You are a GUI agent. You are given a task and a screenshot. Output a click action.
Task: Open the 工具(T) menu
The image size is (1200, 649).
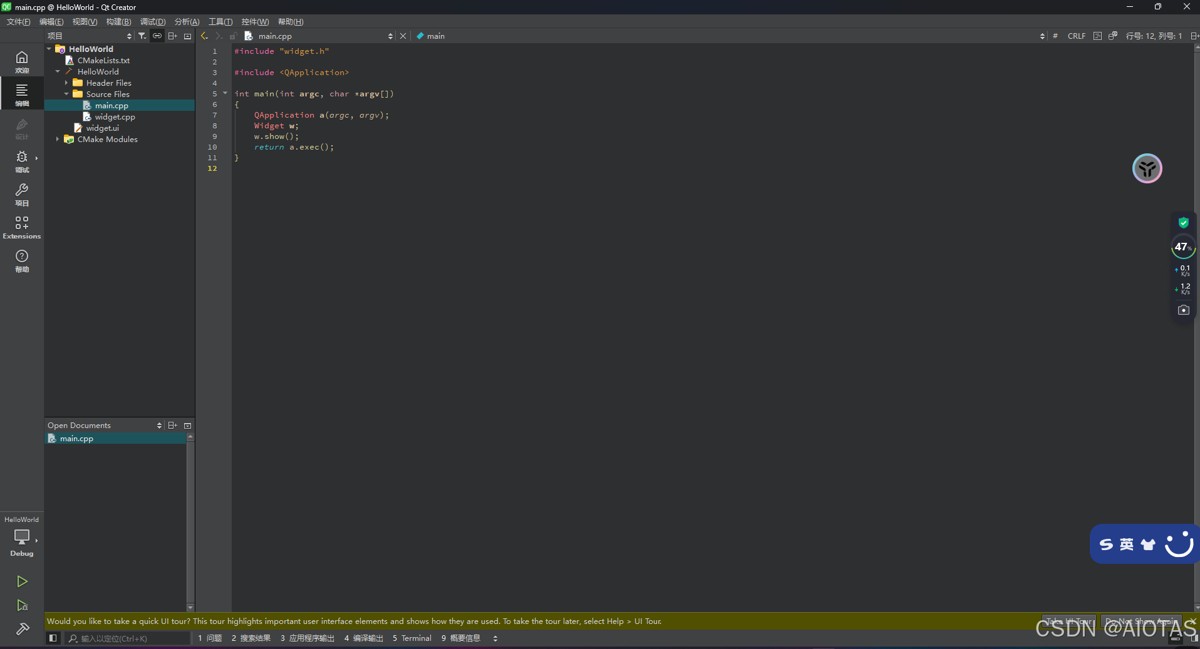tap(220, 21)
